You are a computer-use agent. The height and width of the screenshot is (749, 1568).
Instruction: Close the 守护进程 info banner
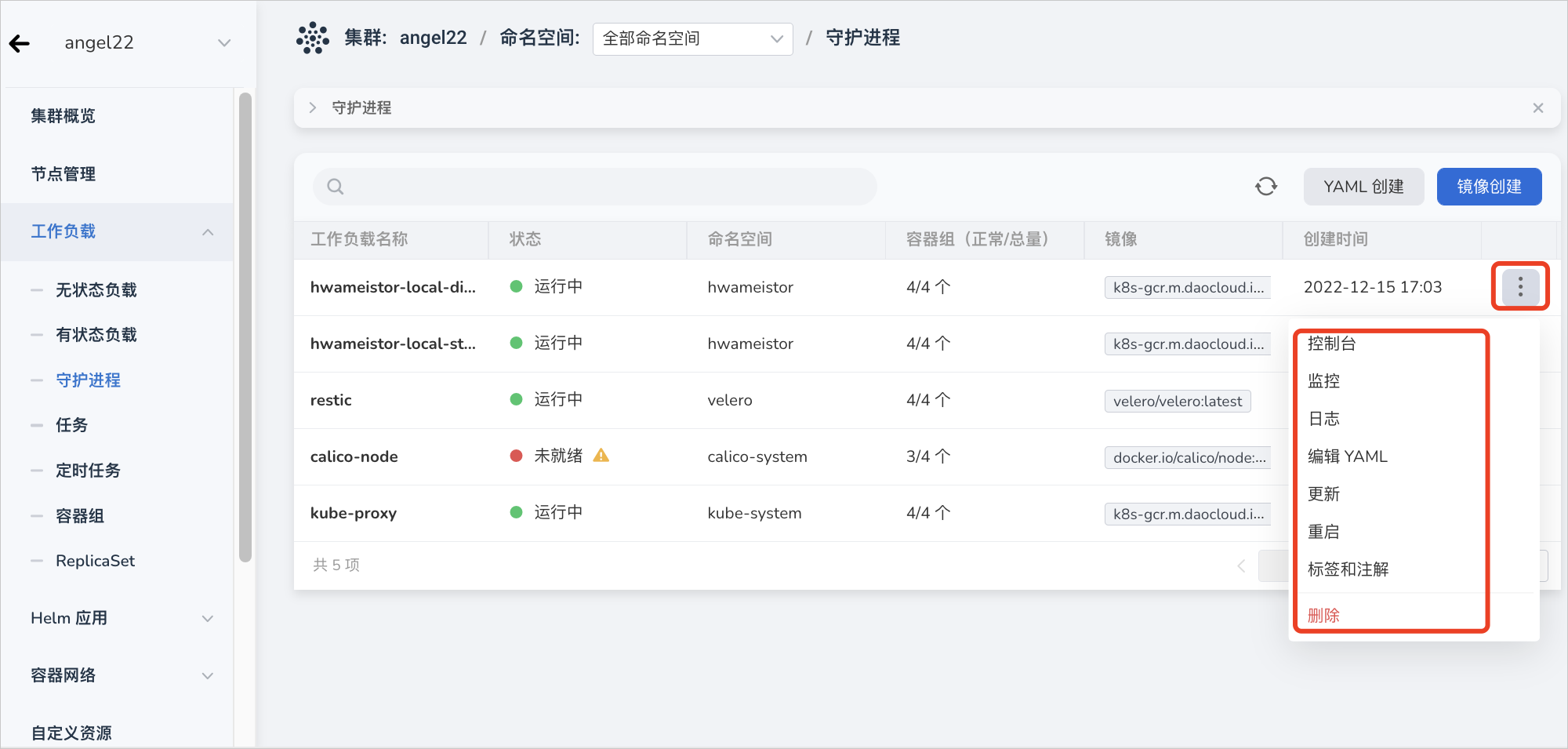(x=1537, y=108)
